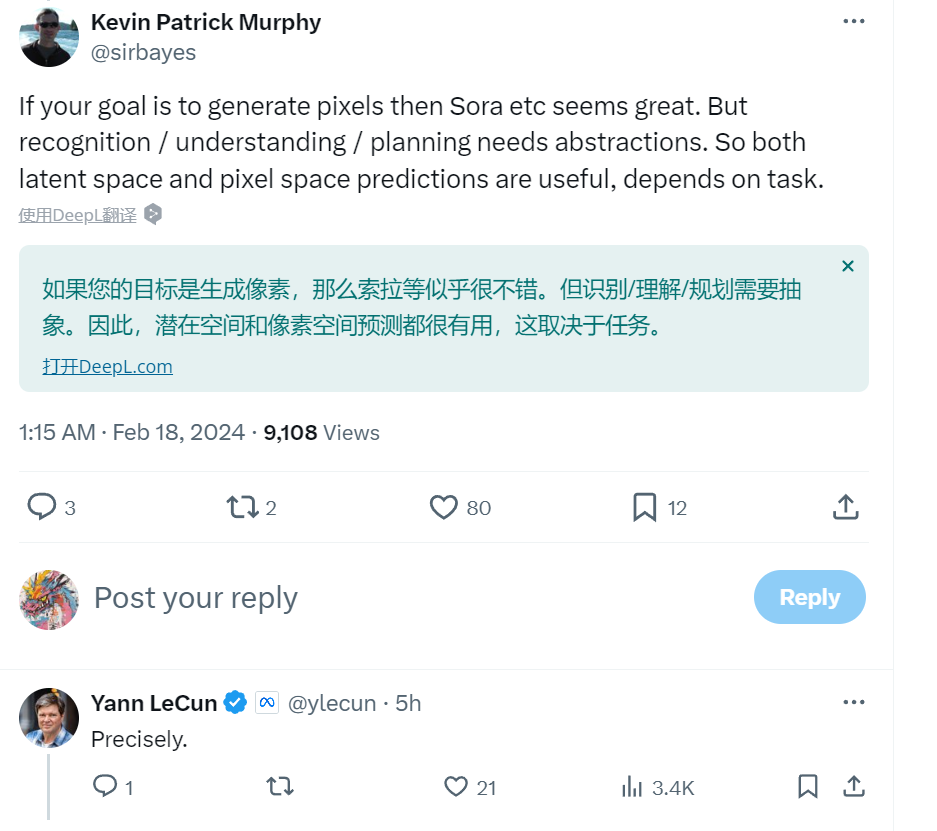The height and width of the screenshot is (831, 937).
Task: Open Yann LeCun's profile avatar
Action: pos(49,717)
